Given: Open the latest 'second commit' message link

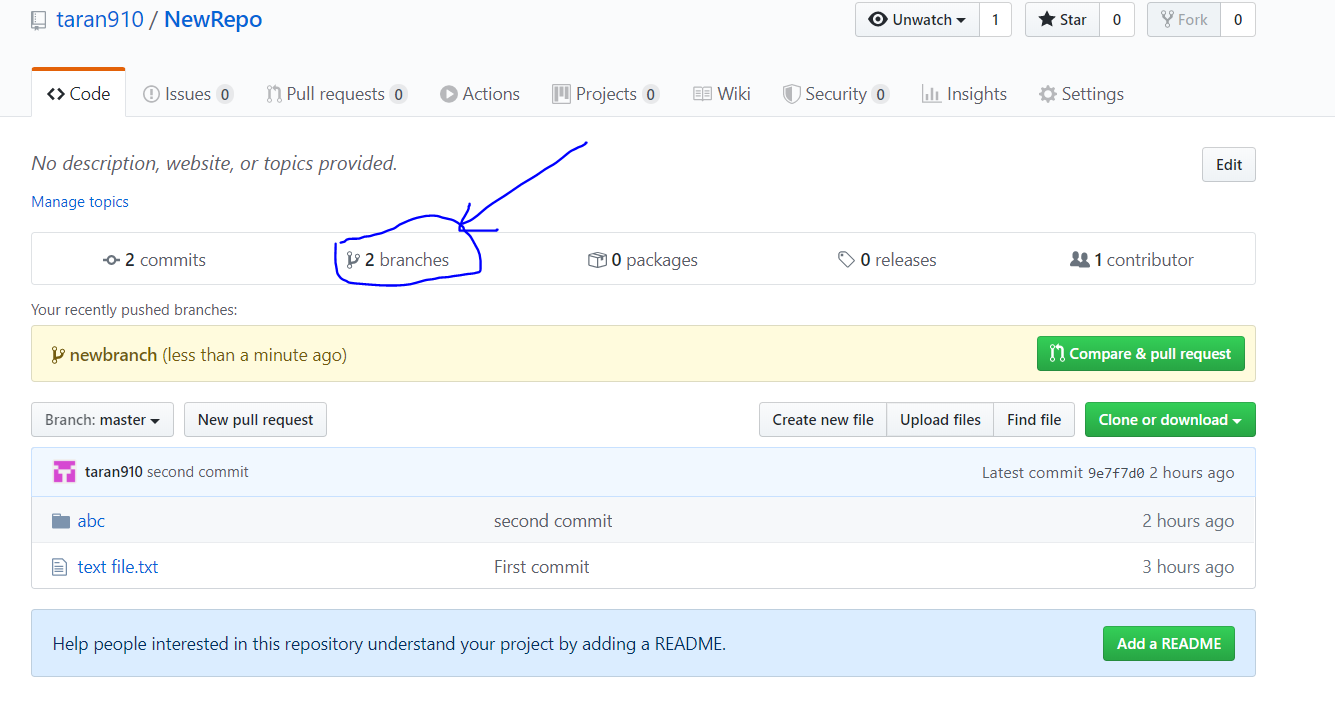Looking at the screenshot, I should (198, 472).
